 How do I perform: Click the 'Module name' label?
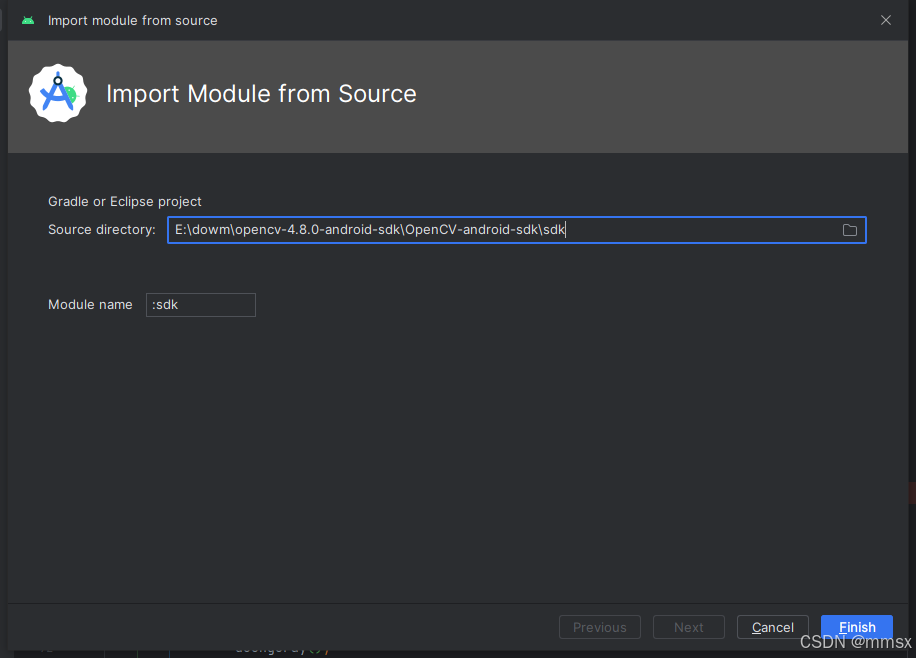(x=90, y=304)
